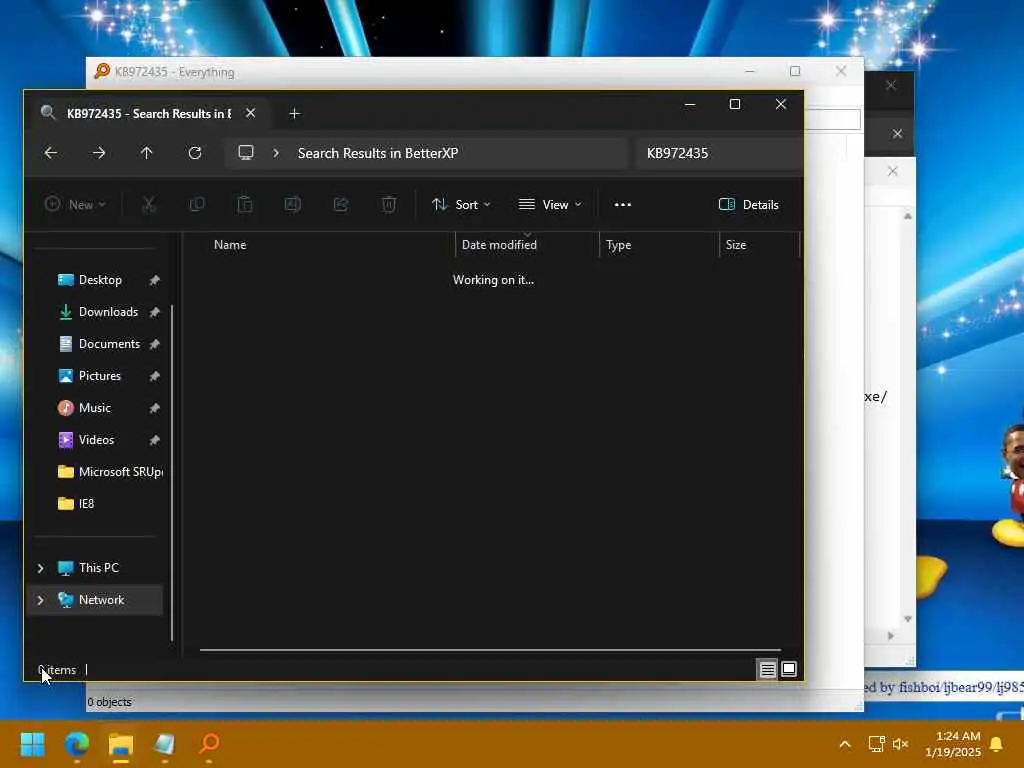Open the See more ellipsis menu
1024x768 pixels.
623,204
